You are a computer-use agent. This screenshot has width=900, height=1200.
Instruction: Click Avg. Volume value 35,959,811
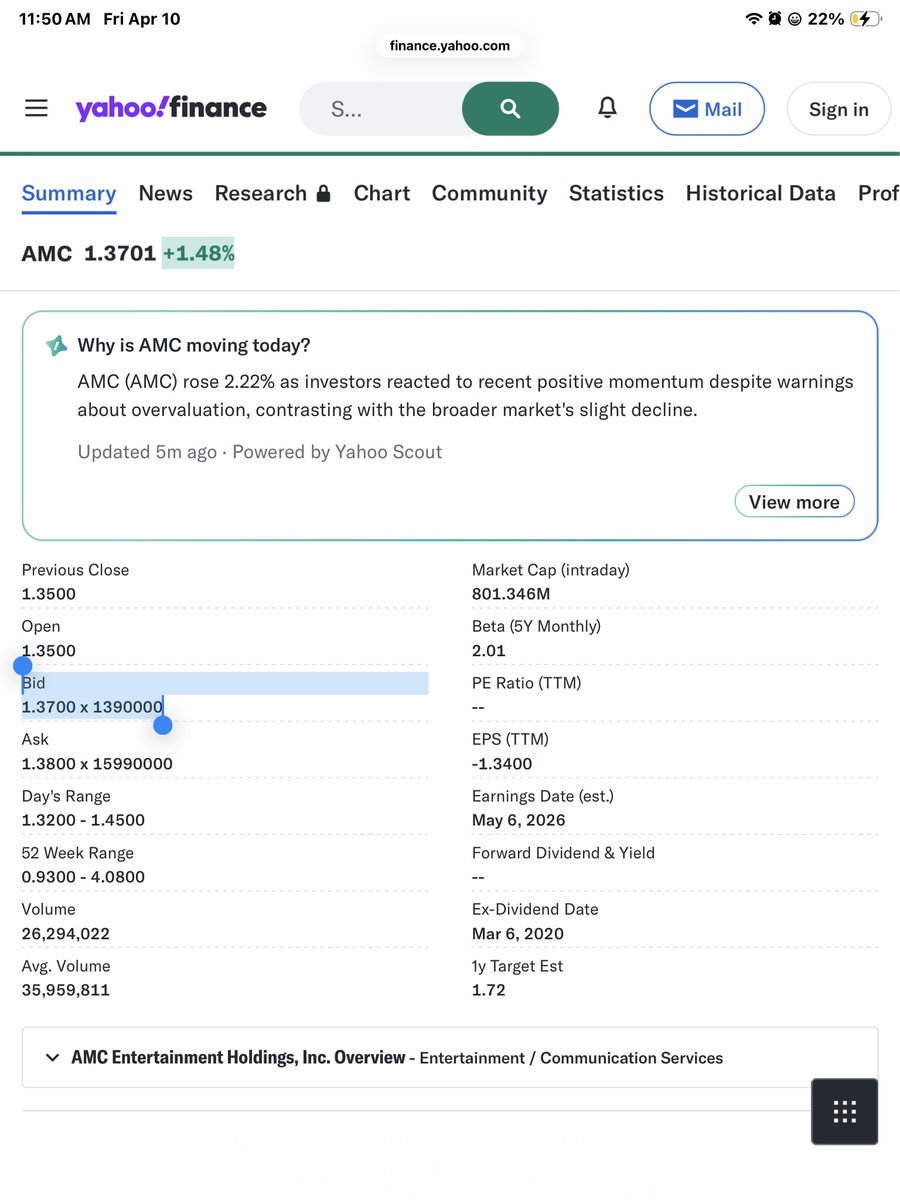(66, 990)
